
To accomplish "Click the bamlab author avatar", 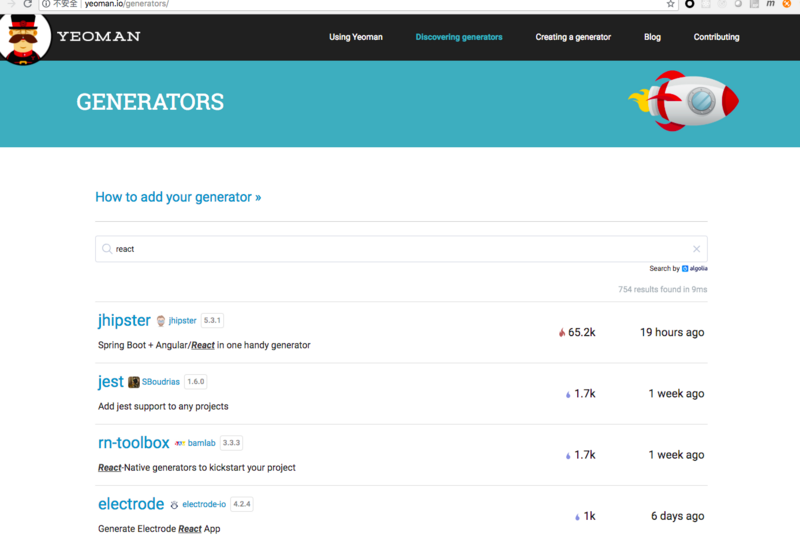I will tap(180, 443).
